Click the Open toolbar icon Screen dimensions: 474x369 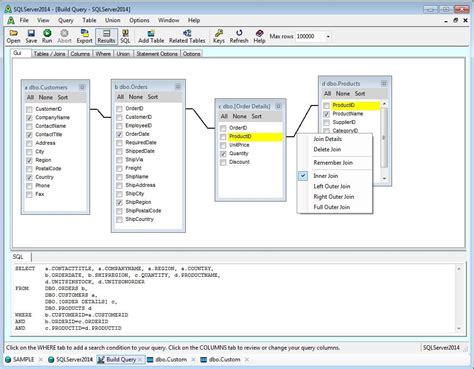click(x=13, y=36)
